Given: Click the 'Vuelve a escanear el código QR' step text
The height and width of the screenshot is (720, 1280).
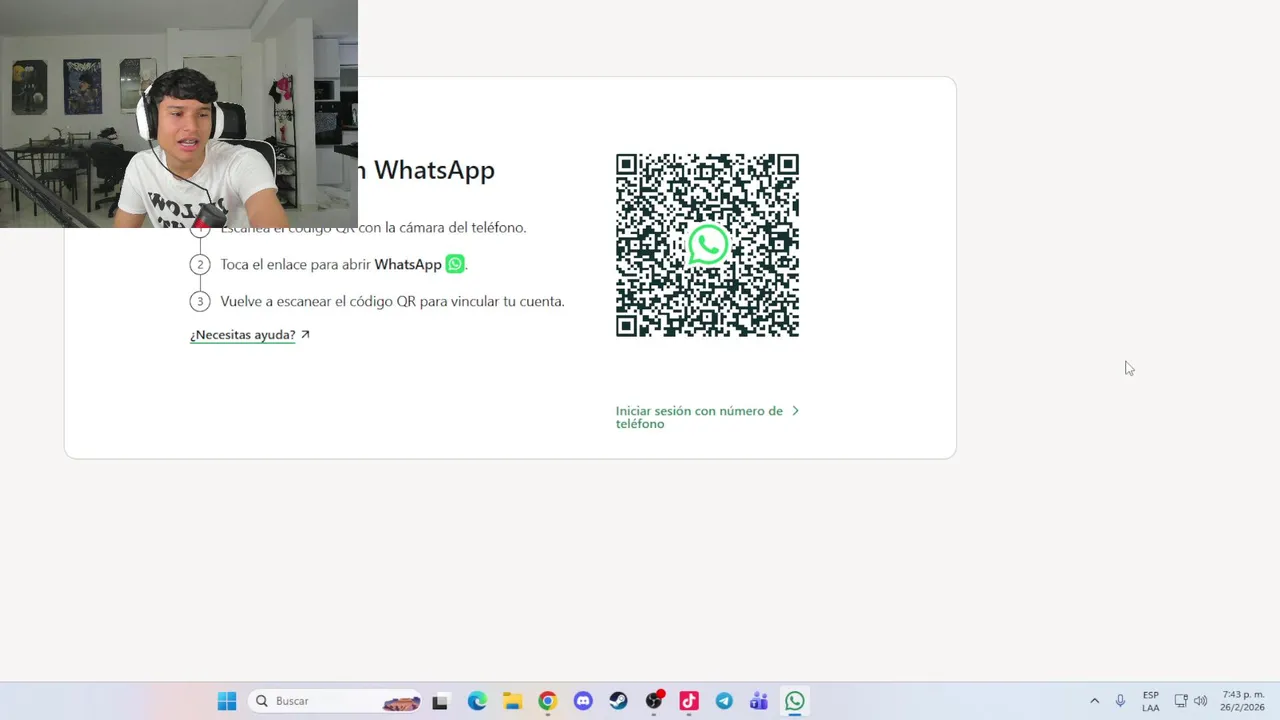Looking at the screenshot, I should [x=392, y=301].
